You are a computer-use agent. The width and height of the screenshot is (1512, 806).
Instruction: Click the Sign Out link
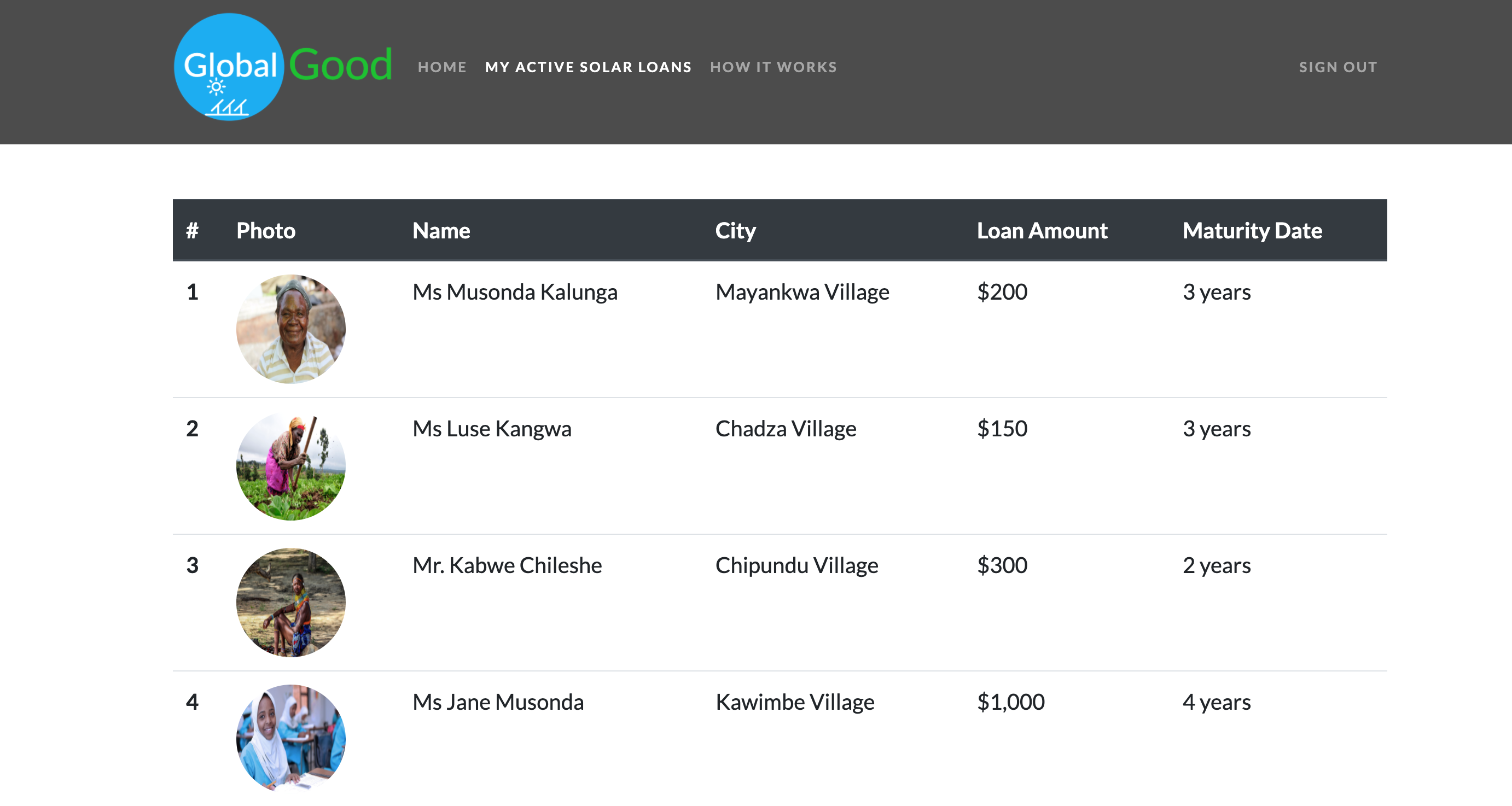[x=1337, y=67]
